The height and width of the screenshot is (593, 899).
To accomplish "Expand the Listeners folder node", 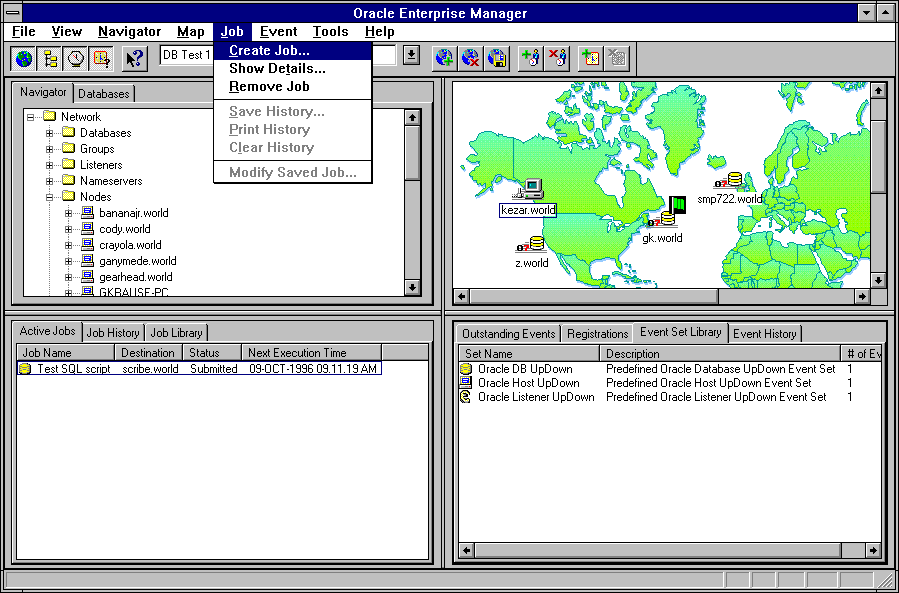I will point(50,165).
